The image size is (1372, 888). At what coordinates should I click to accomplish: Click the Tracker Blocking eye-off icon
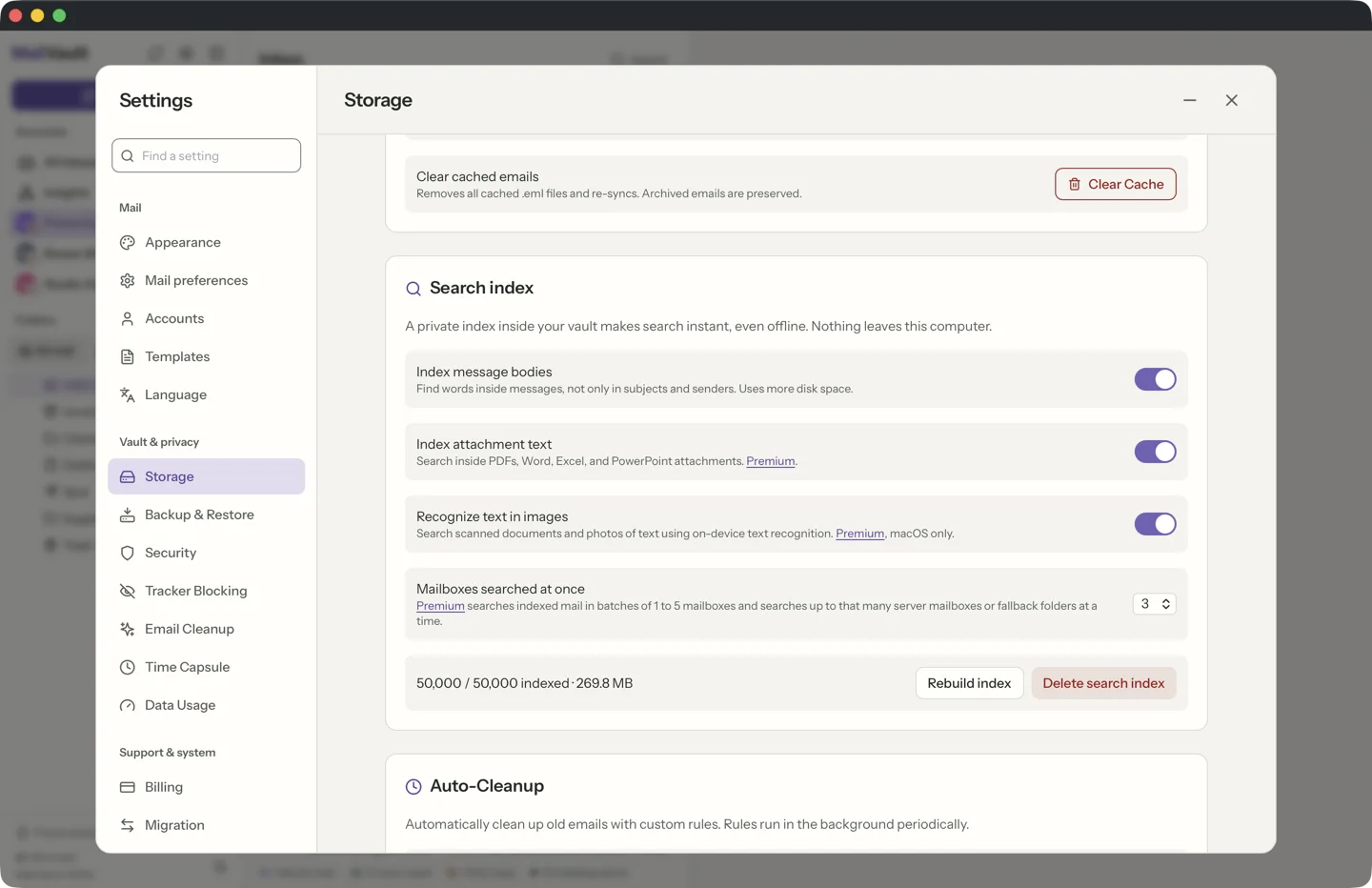point(128,592)
